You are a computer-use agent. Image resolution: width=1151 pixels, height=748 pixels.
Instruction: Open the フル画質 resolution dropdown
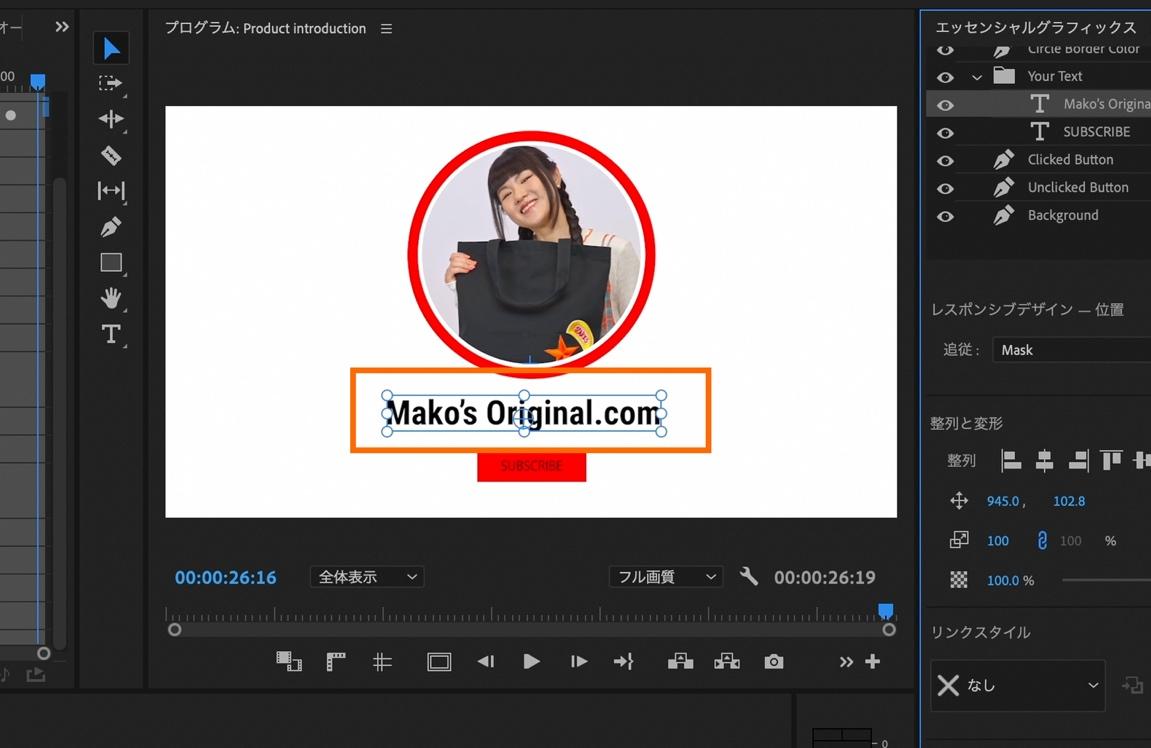click(666, 576)
